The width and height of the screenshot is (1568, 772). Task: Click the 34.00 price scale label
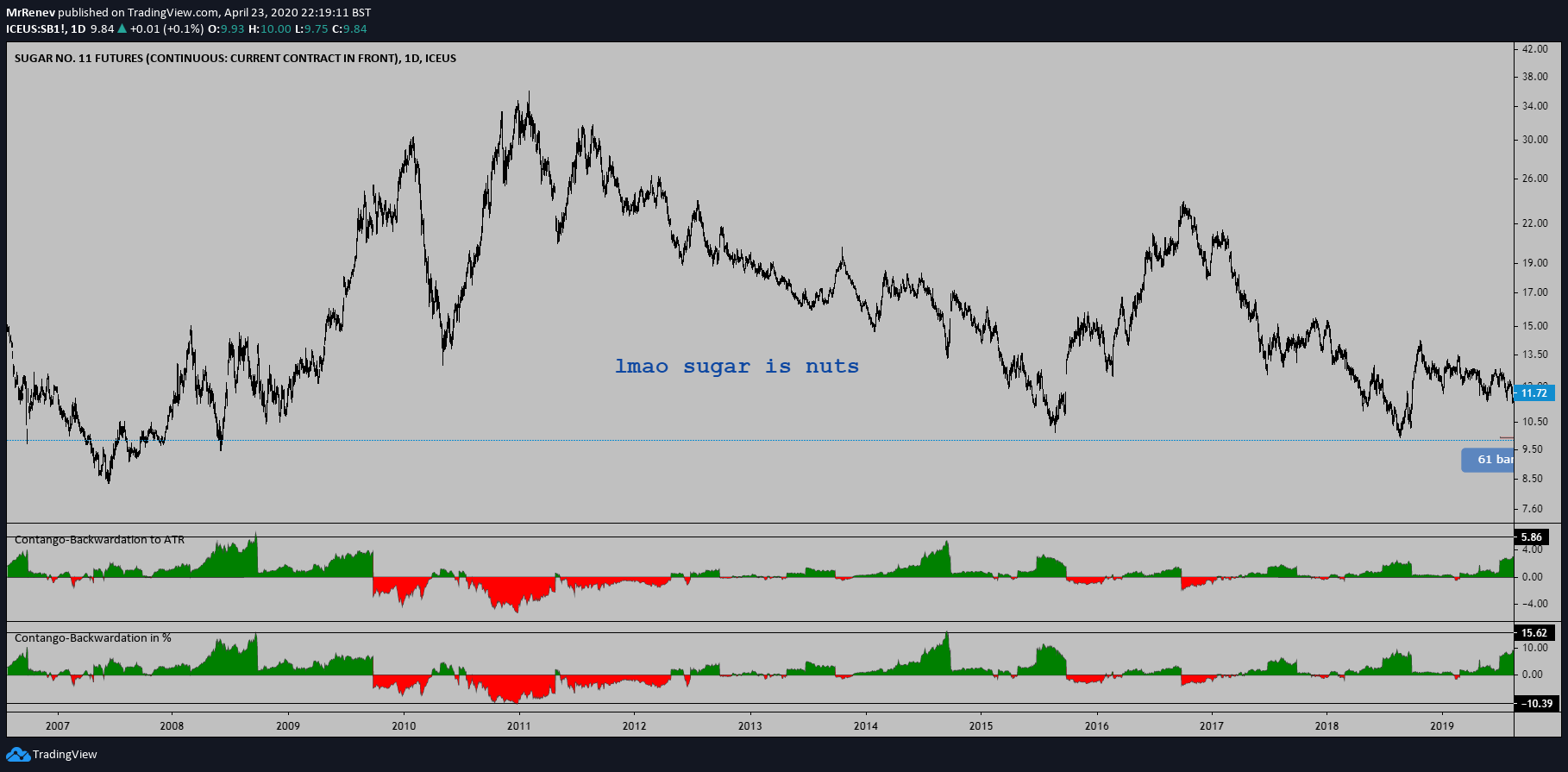tap(1535, 107)
